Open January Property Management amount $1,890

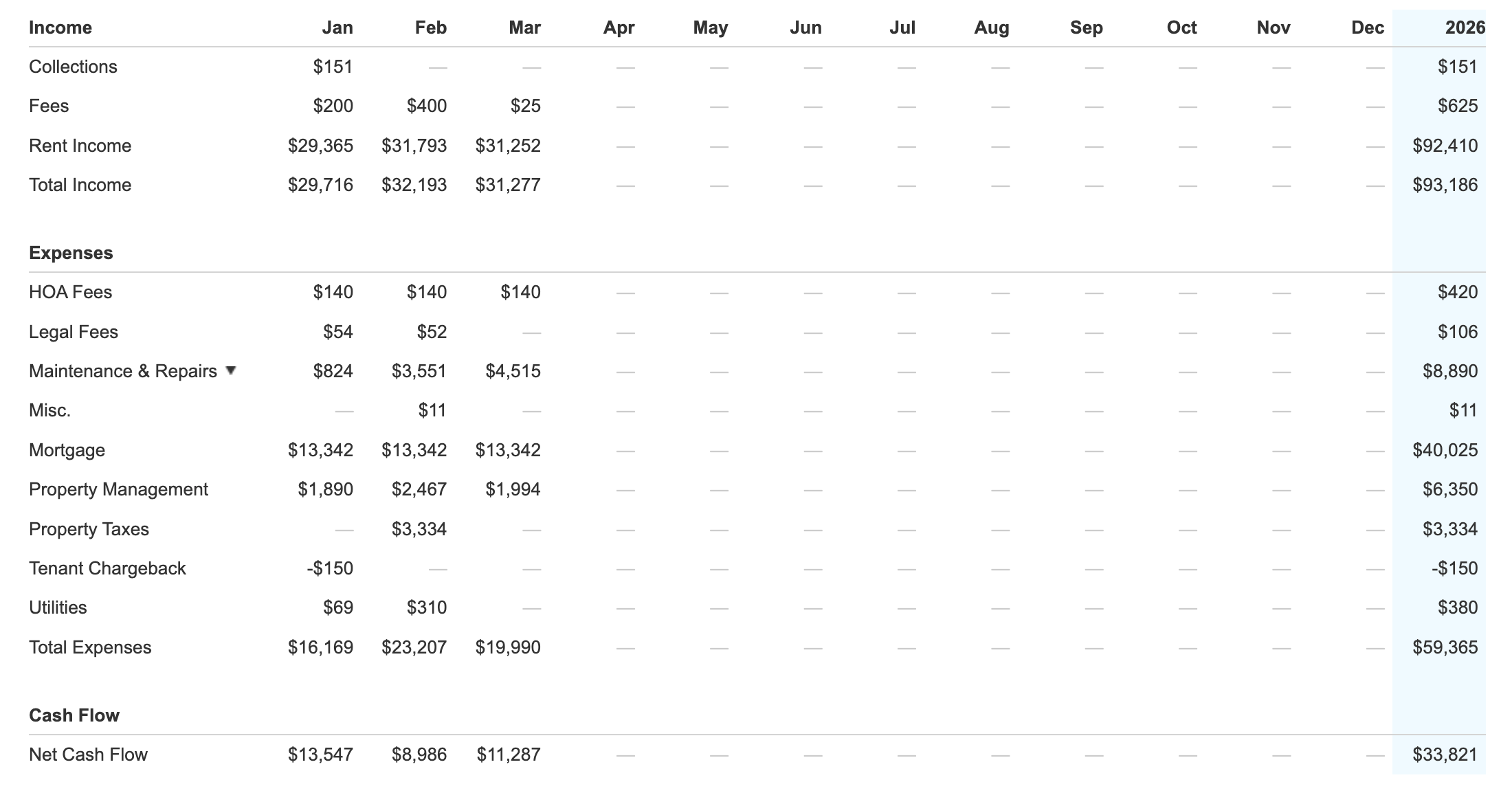325,489
